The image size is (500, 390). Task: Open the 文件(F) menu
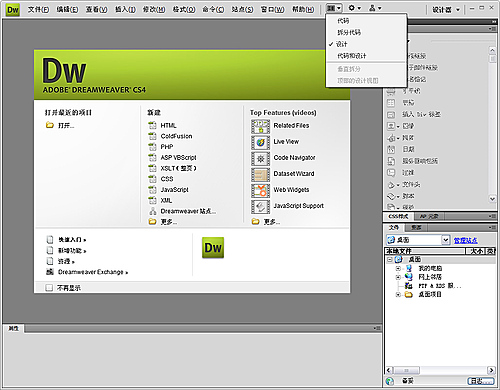click(x=38, y=9)
